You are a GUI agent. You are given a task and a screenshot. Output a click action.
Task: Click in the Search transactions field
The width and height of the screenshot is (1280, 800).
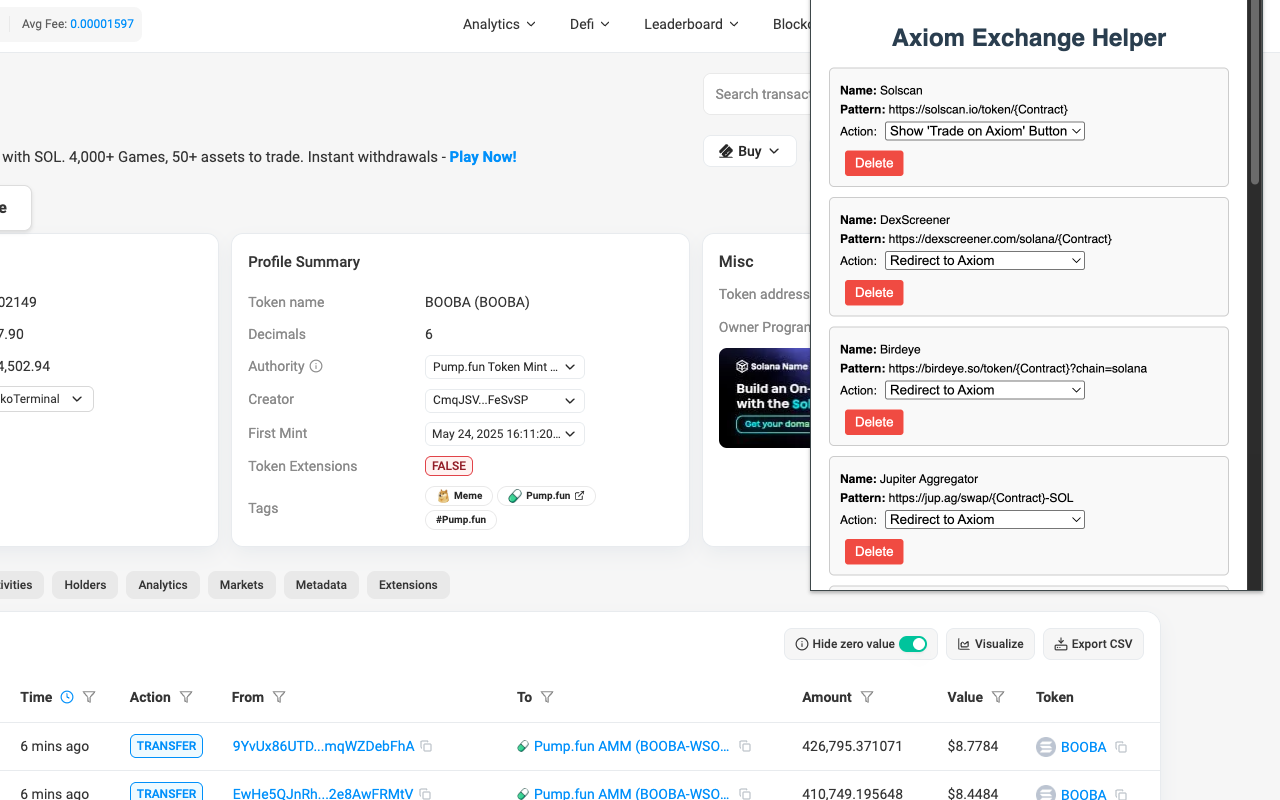(757, 94)
